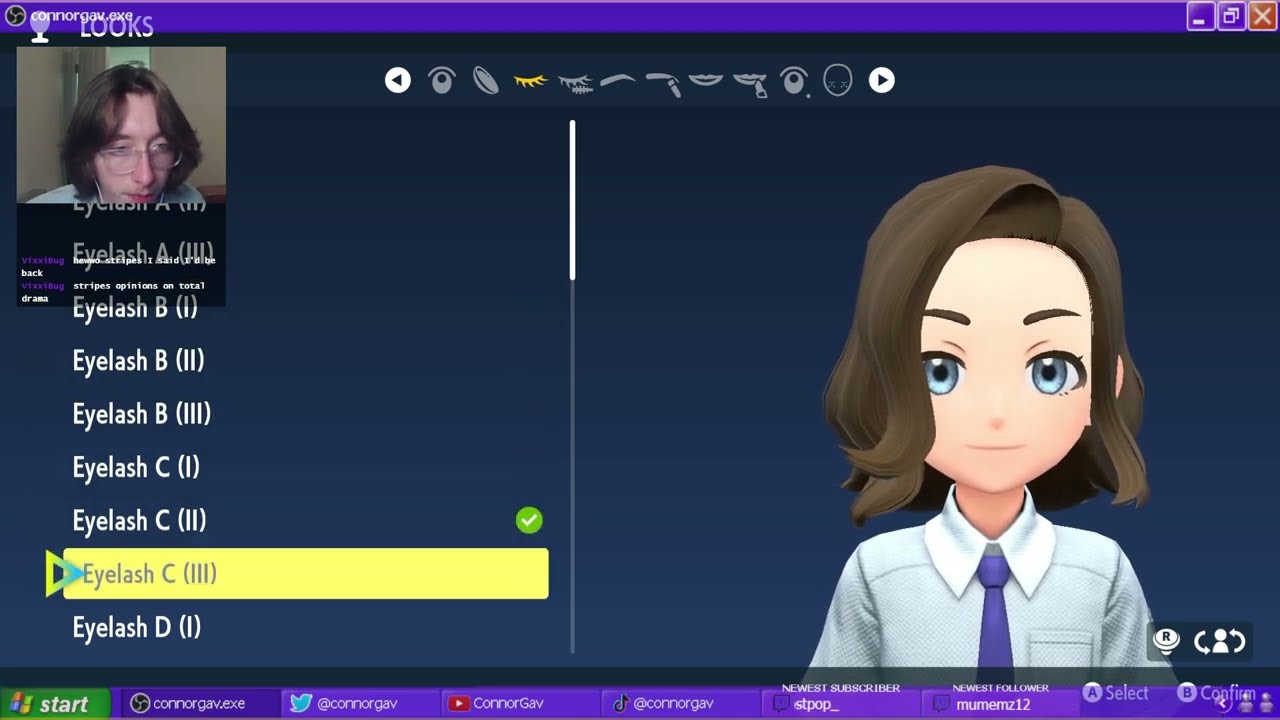Select the eyebrow color pencil icon
This screenshot has height=720, width=1280.
663,83
